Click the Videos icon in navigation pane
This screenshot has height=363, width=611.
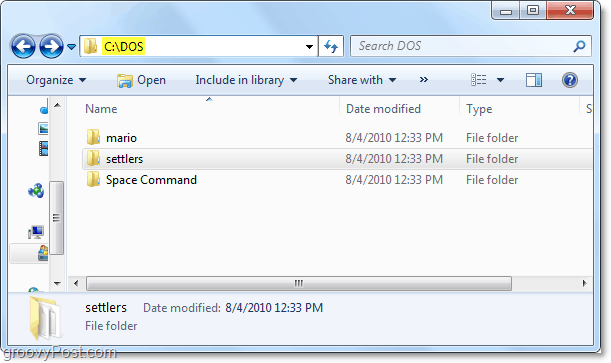[44, 148]
